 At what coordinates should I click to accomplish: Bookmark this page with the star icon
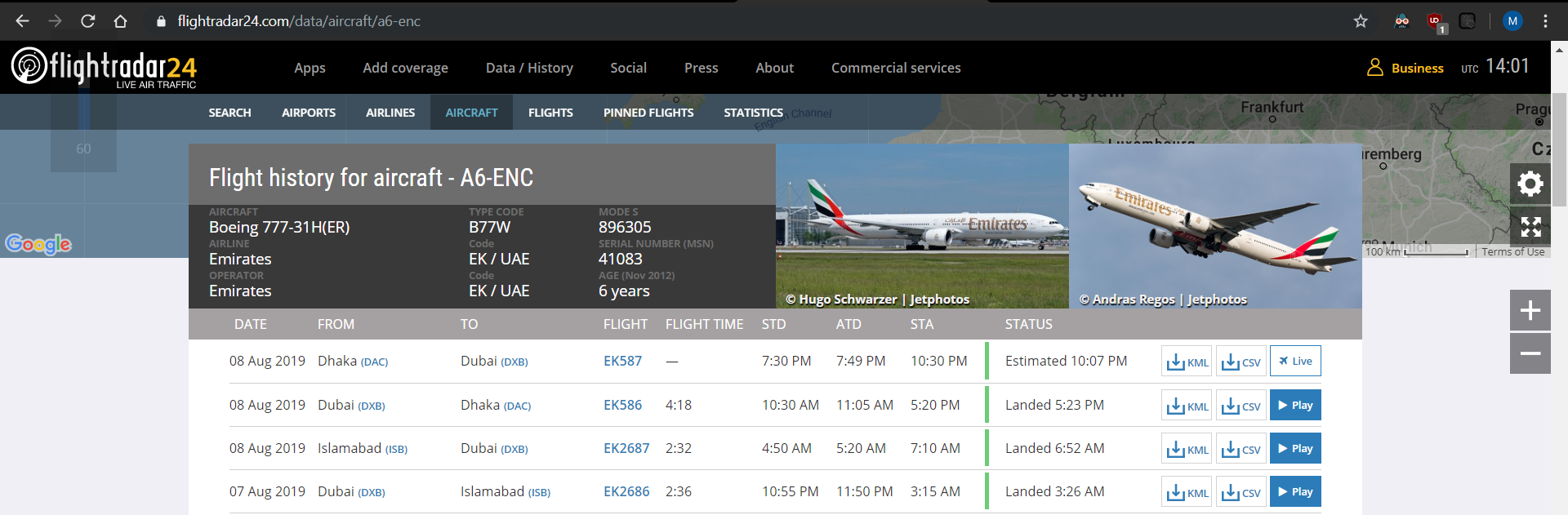(1361, 21)
